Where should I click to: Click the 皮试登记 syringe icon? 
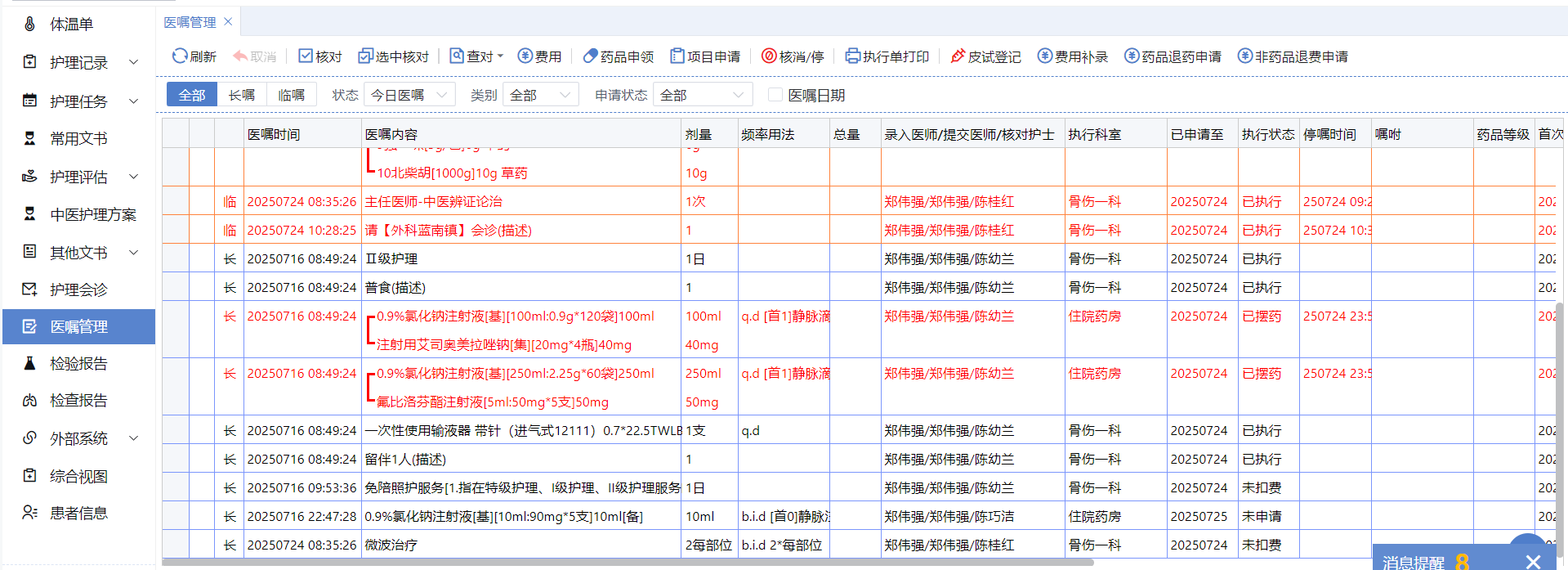click(x=958, y=56)
